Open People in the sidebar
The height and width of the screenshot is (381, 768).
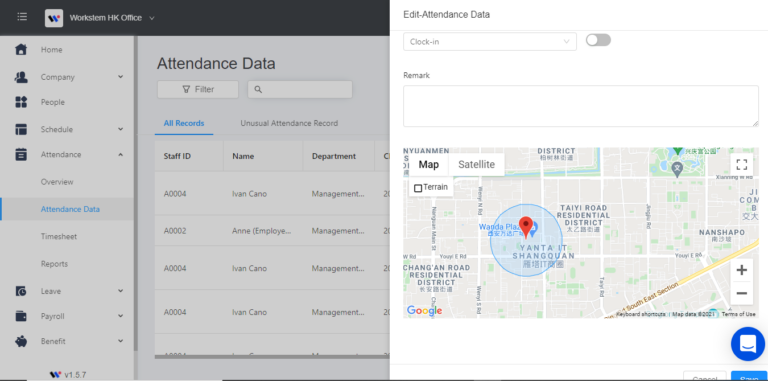coord(52,102)
